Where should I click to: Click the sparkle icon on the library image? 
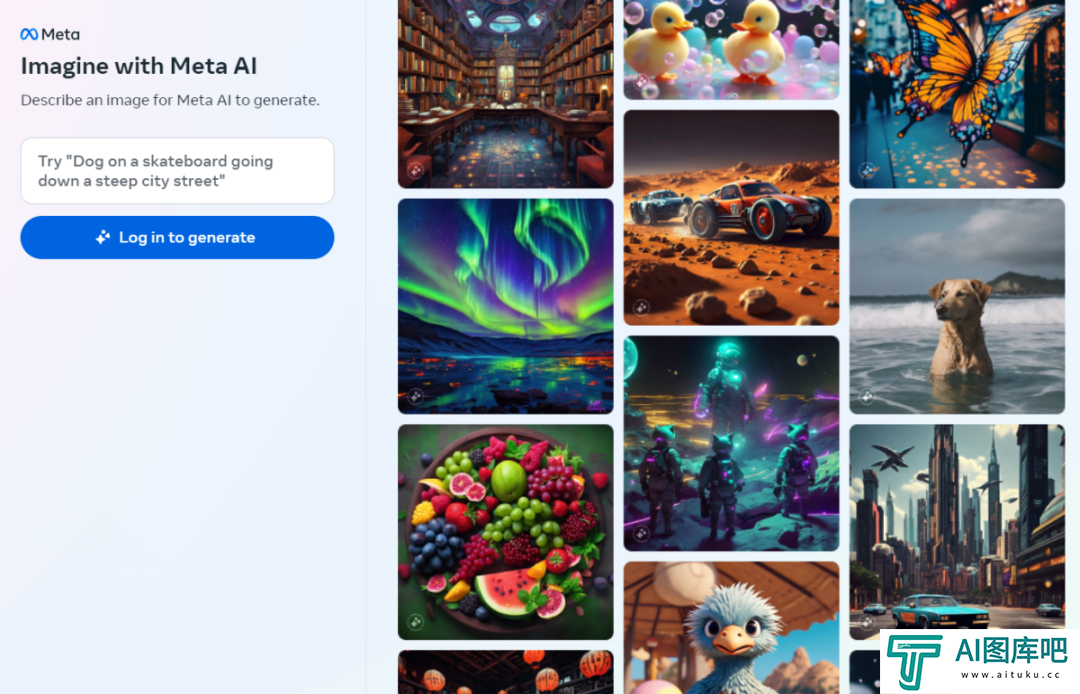coord(415,170)
